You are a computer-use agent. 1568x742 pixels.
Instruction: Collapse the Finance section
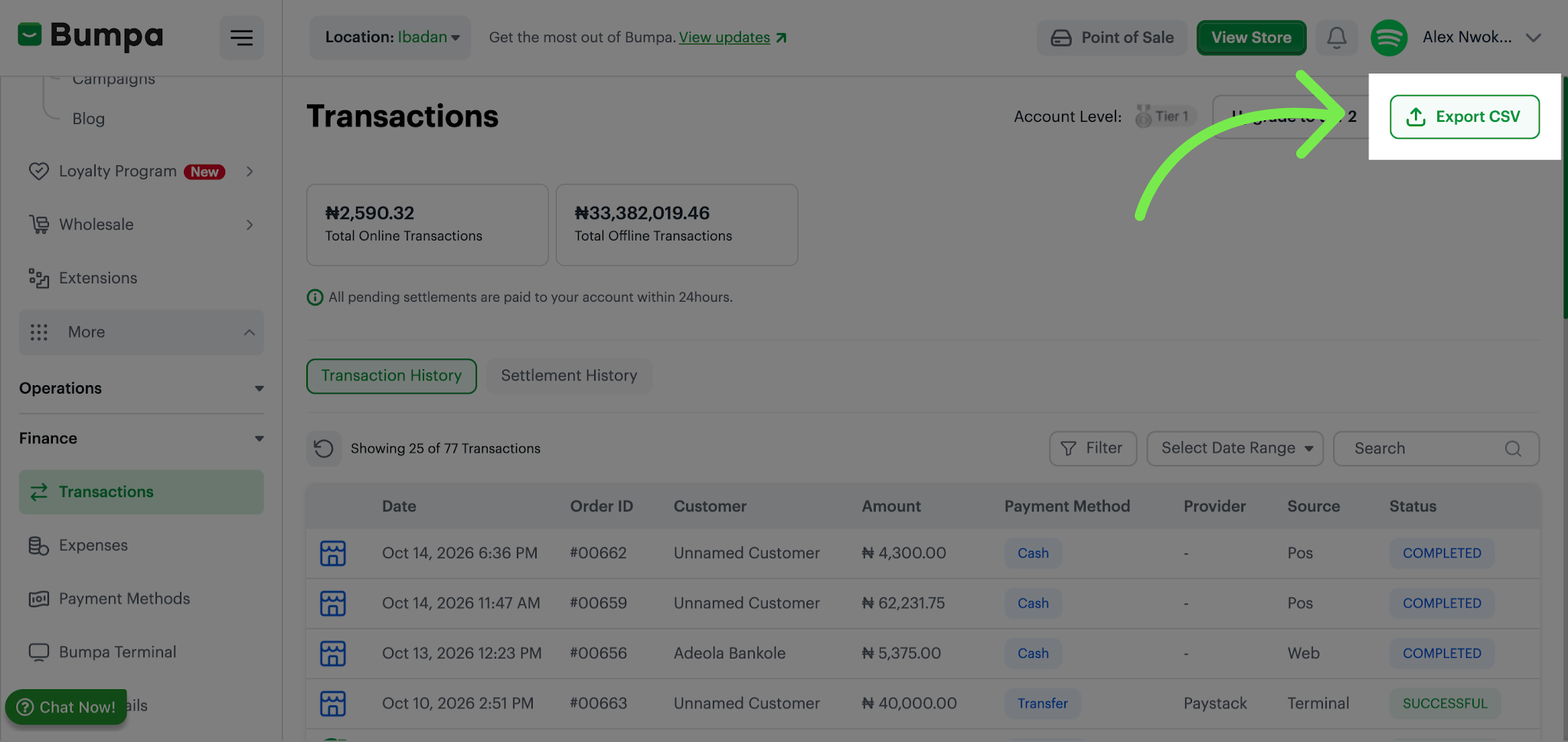142,439
